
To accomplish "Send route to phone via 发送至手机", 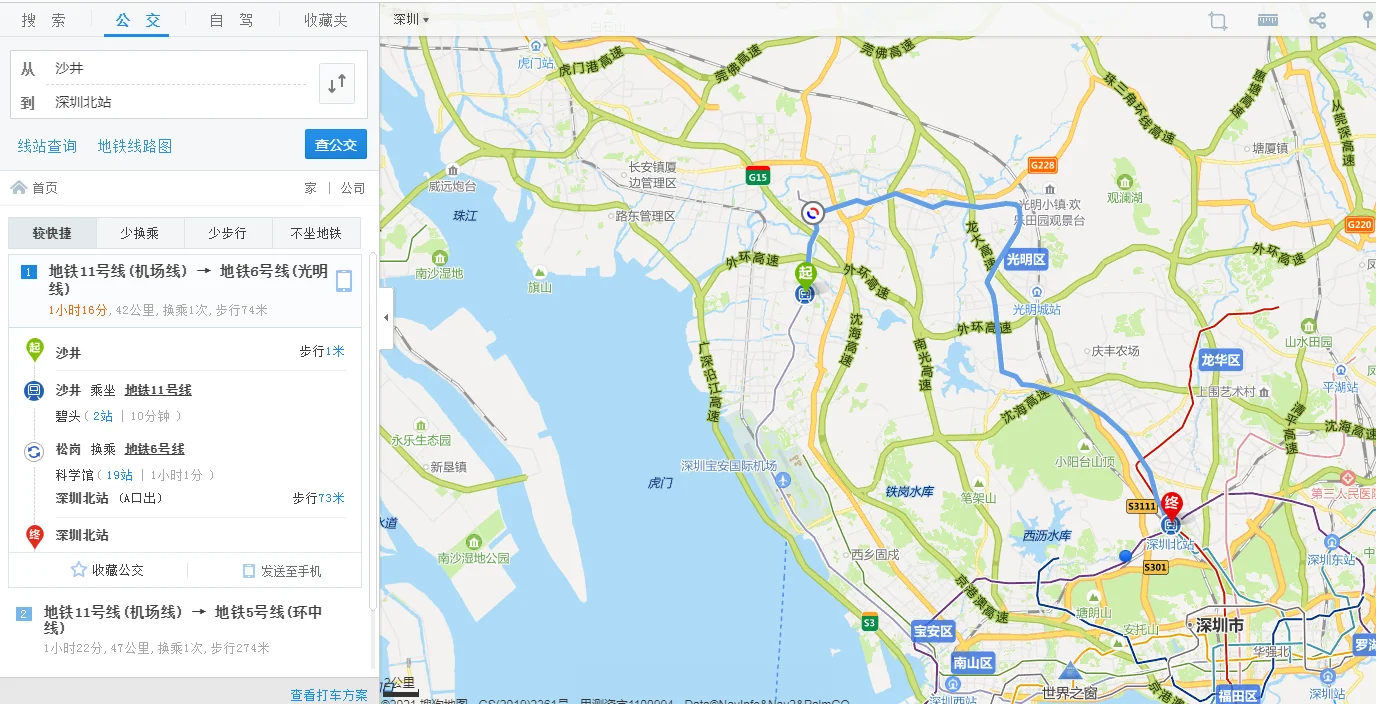I will (287, 570).
